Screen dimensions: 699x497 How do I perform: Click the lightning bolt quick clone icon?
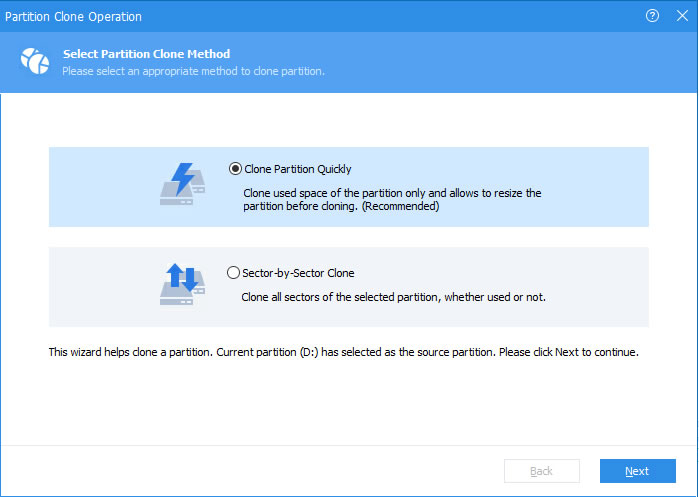182,184
